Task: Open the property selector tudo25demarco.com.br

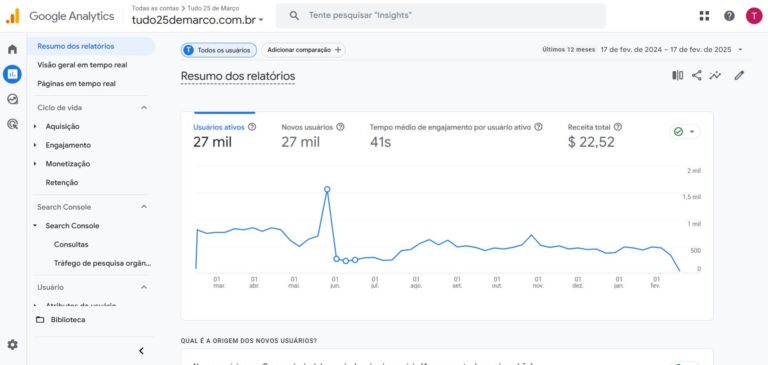Action: (x=198, y=20)
